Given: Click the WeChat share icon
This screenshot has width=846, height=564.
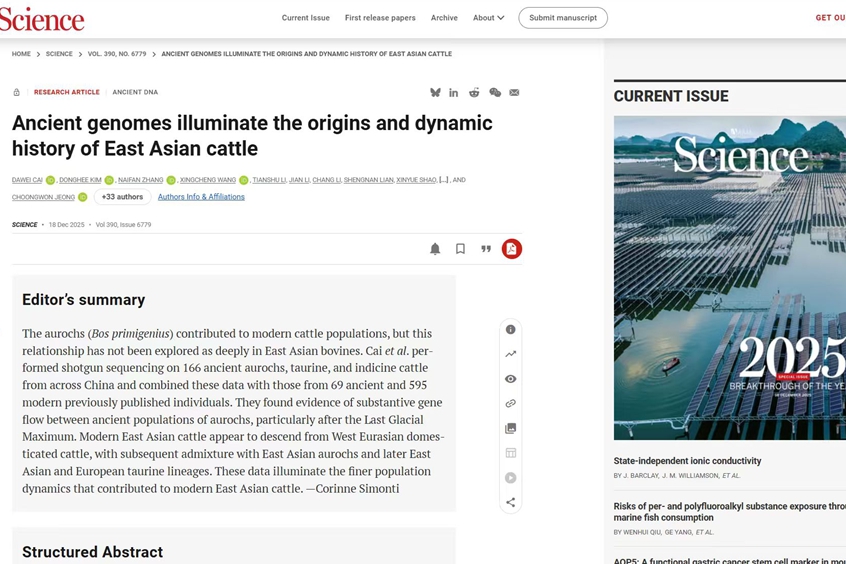Looking at the screenshot, I should (494, 92).
